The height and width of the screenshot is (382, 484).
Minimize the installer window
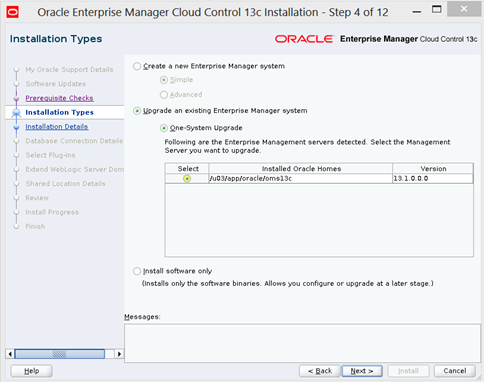tap(416, 11)
